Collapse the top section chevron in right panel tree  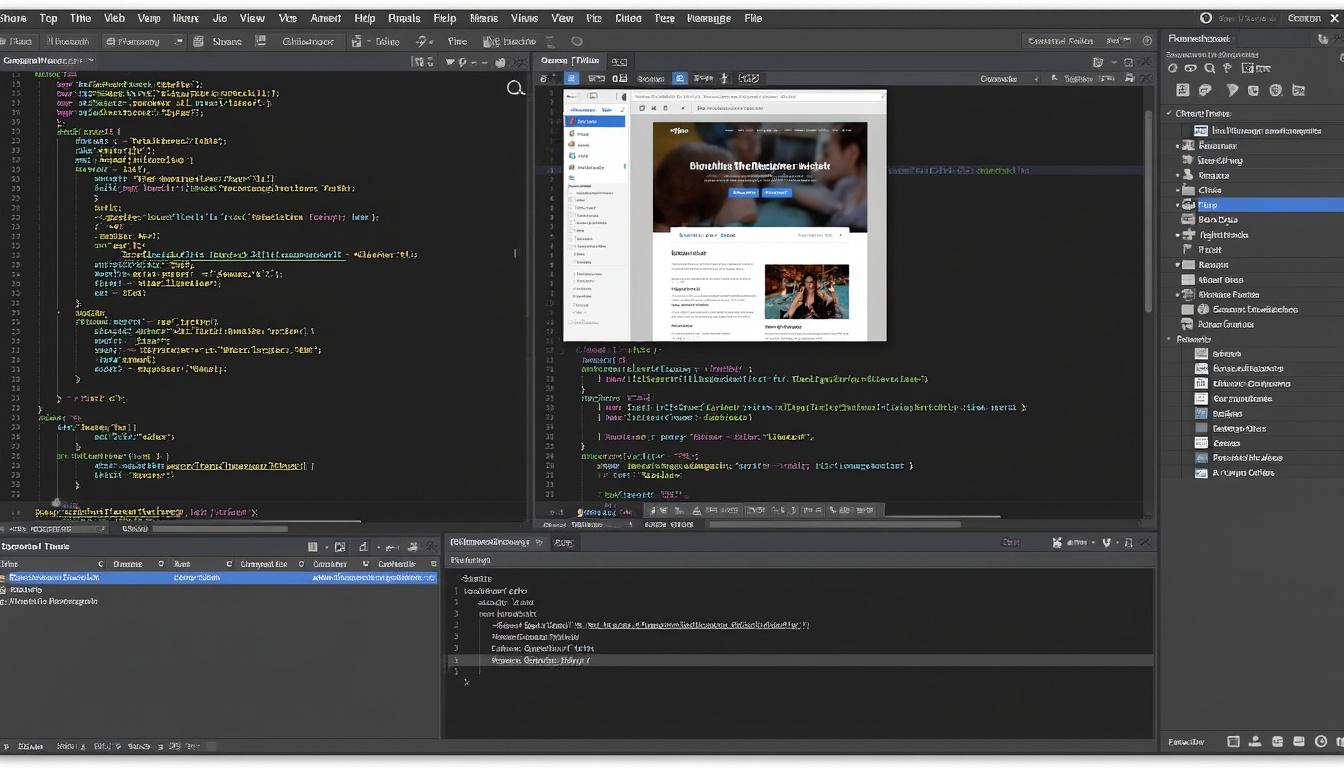tap(1169, 114)
